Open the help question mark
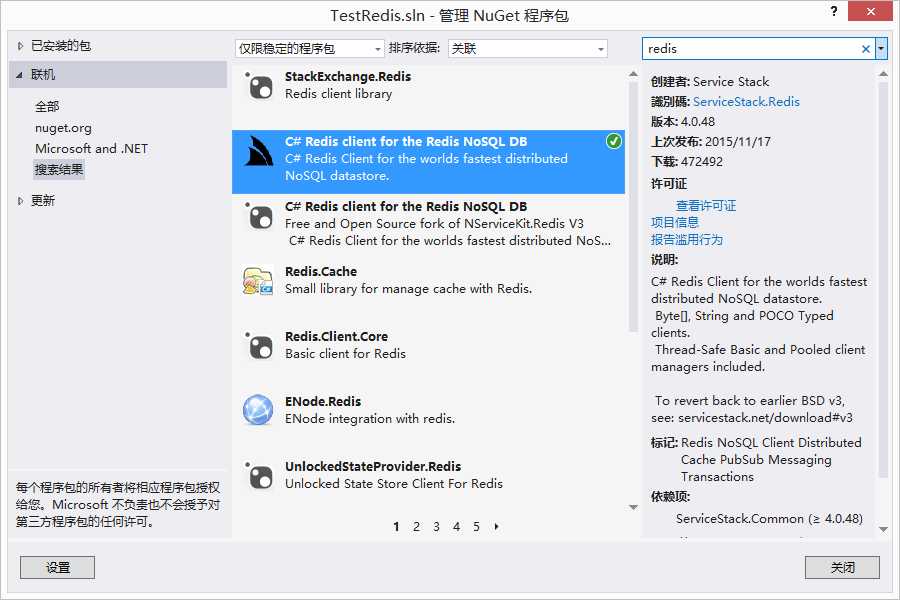This screenshot has height=600, width=900. tap(834, 11)
